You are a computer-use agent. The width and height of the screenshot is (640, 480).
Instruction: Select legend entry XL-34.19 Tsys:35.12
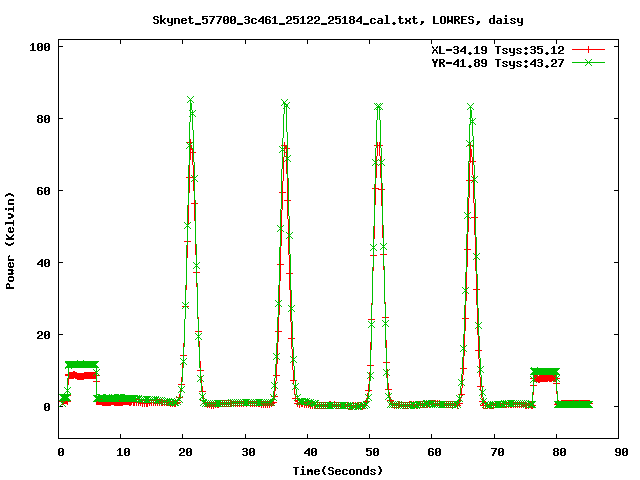coord(498,50)
